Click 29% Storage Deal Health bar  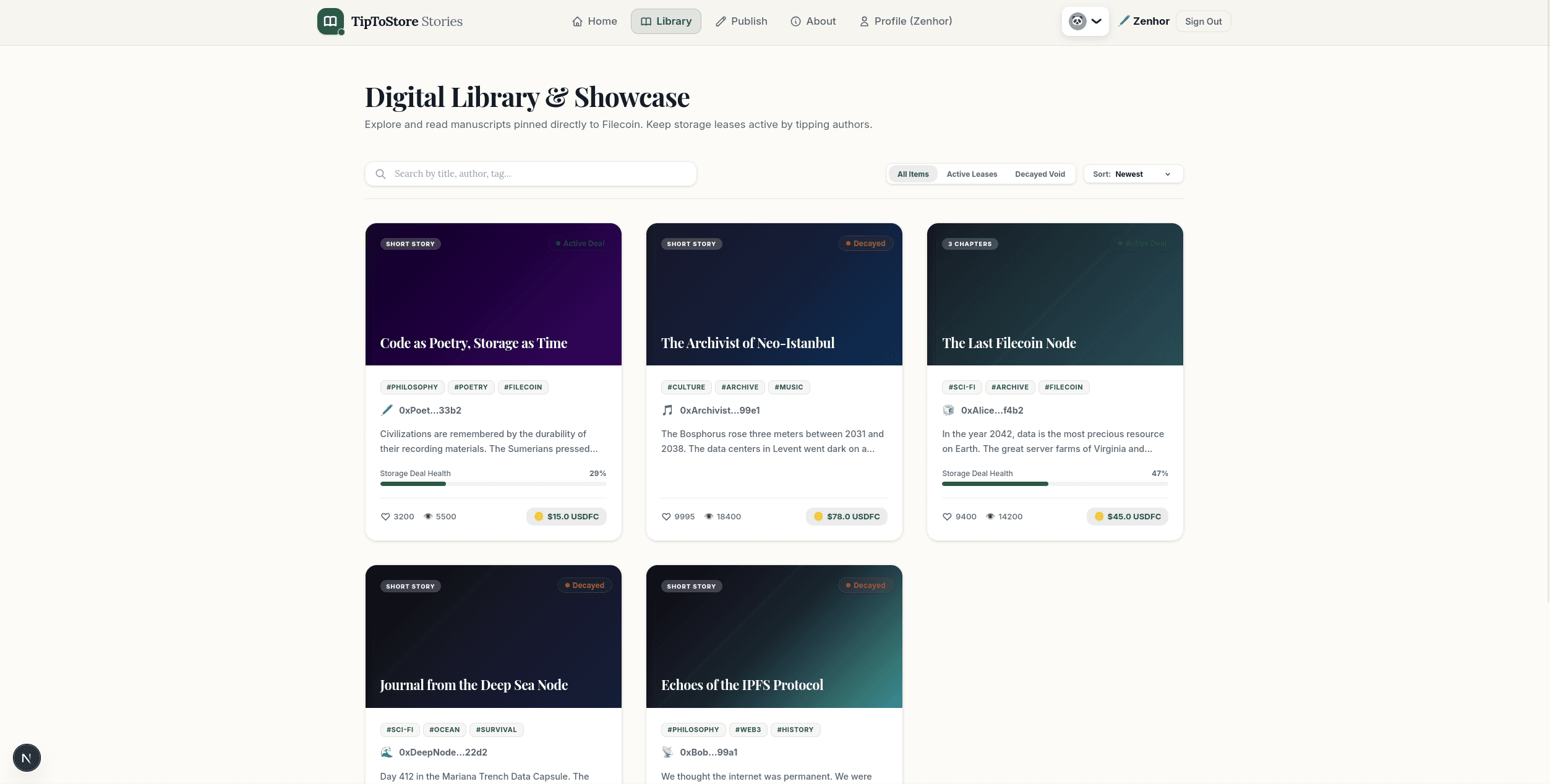coord(493,484)
